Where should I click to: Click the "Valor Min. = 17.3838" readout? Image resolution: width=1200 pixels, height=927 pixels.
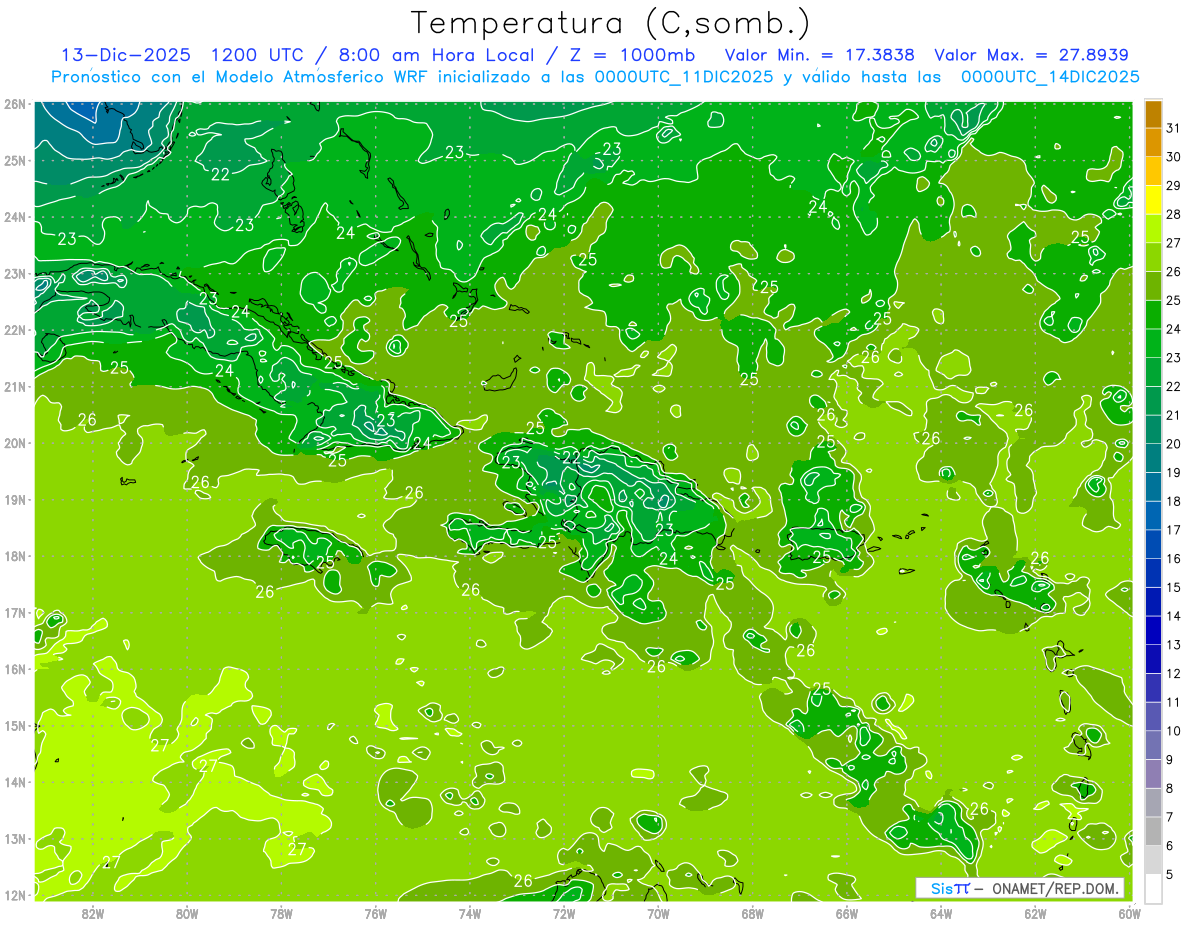[821, 55]
